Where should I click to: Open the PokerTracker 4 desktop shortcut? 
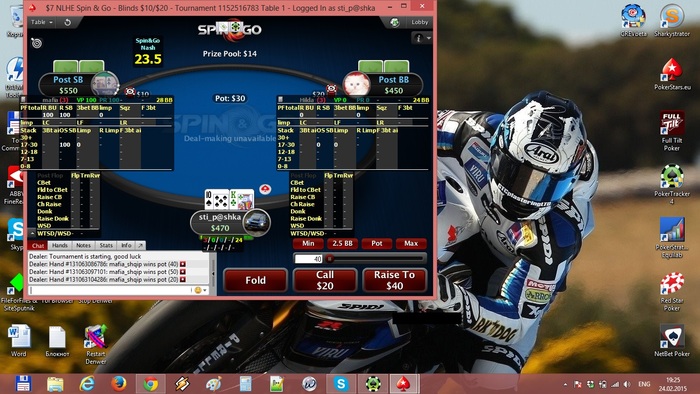(x=672, y=184)
